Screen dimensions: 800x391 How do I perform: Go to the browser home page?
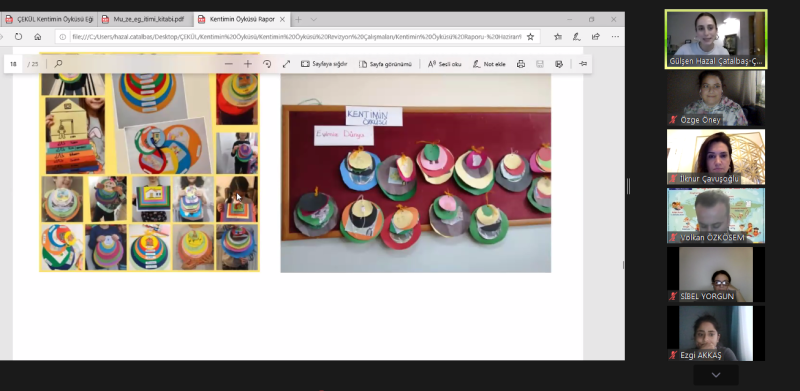coord(37,37)
